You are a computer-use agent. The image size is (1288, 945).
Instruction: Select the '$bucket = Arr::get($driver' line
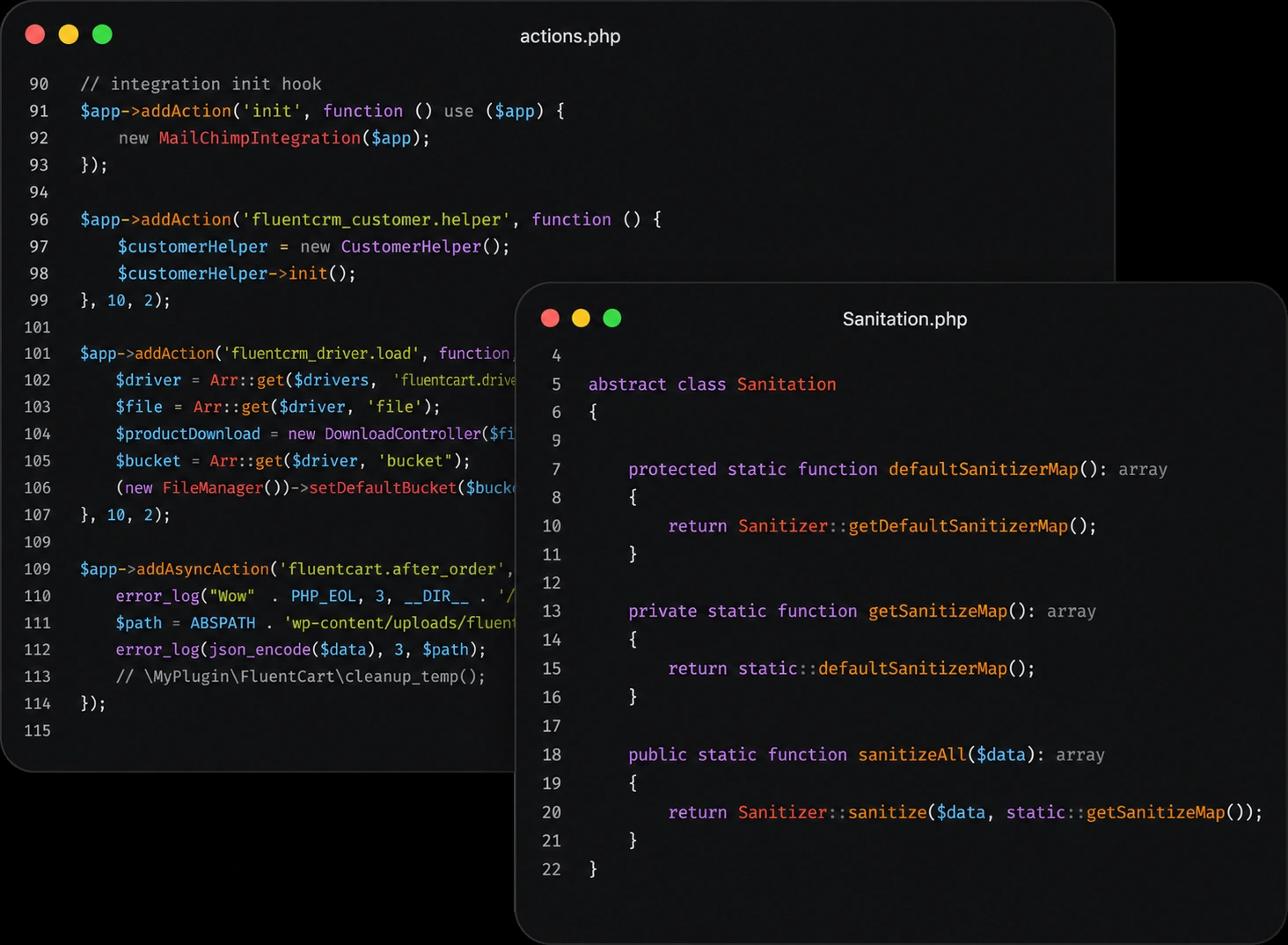tap(293, 461)
